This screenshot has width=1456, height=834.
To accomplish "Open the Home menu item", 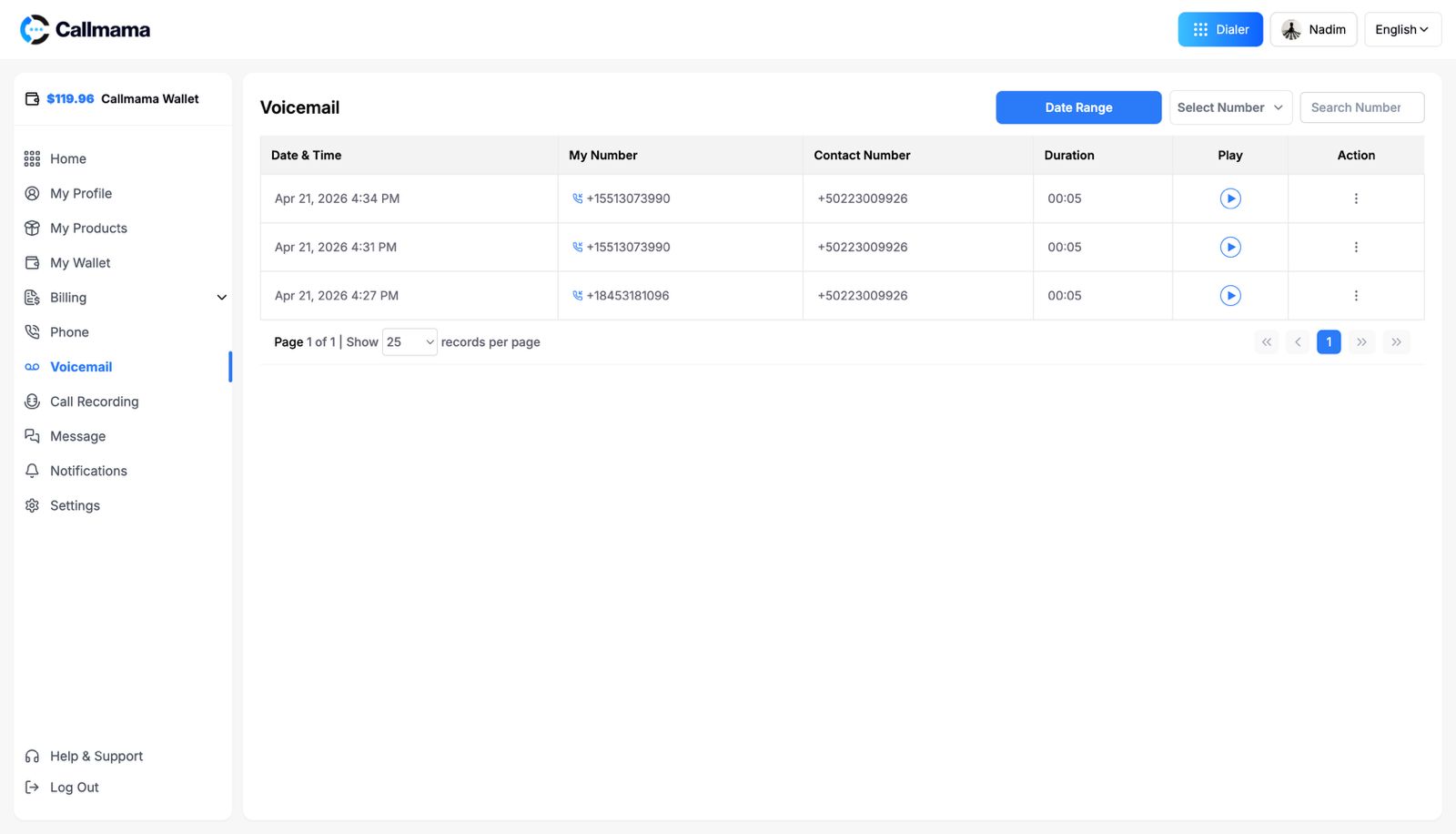I will pos(68,158).
